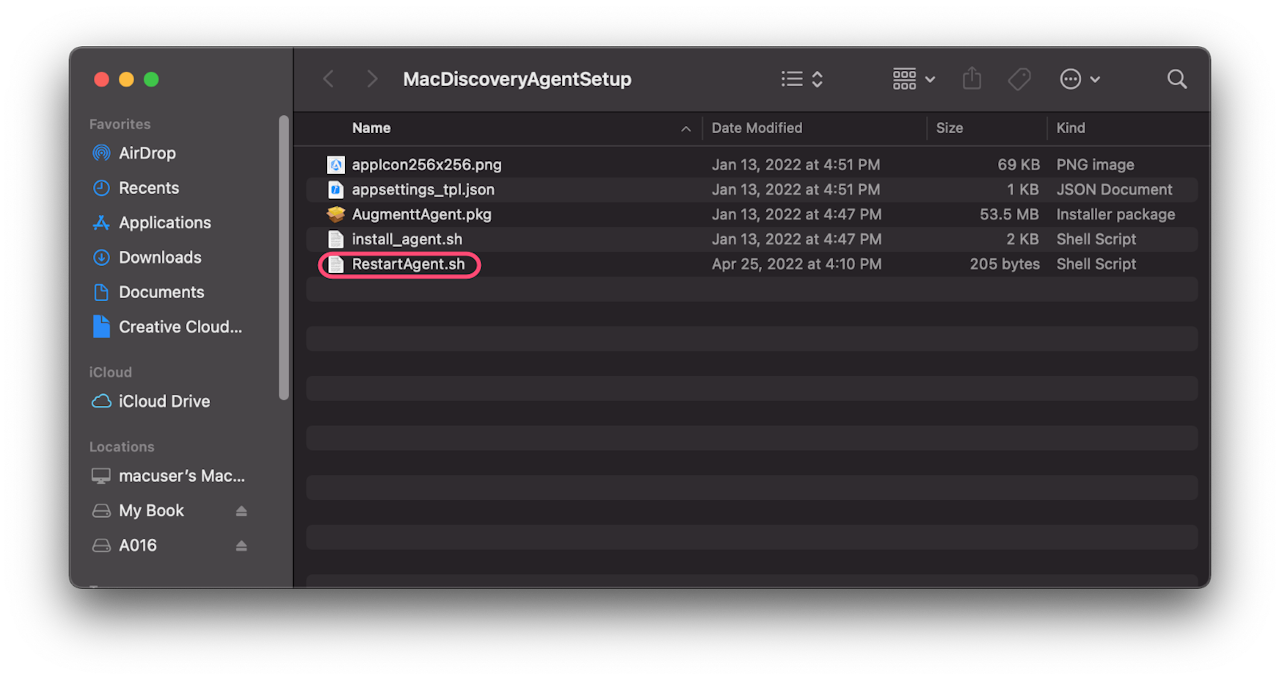Expand the More actions ellipsis menu
Screen dimensions: 1280x680
click(x=1080, y=79)
